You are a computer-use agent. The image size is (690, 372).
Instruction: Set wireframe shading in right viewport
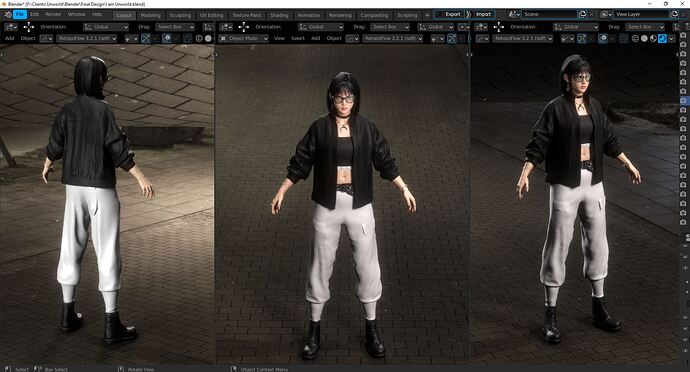635,38
